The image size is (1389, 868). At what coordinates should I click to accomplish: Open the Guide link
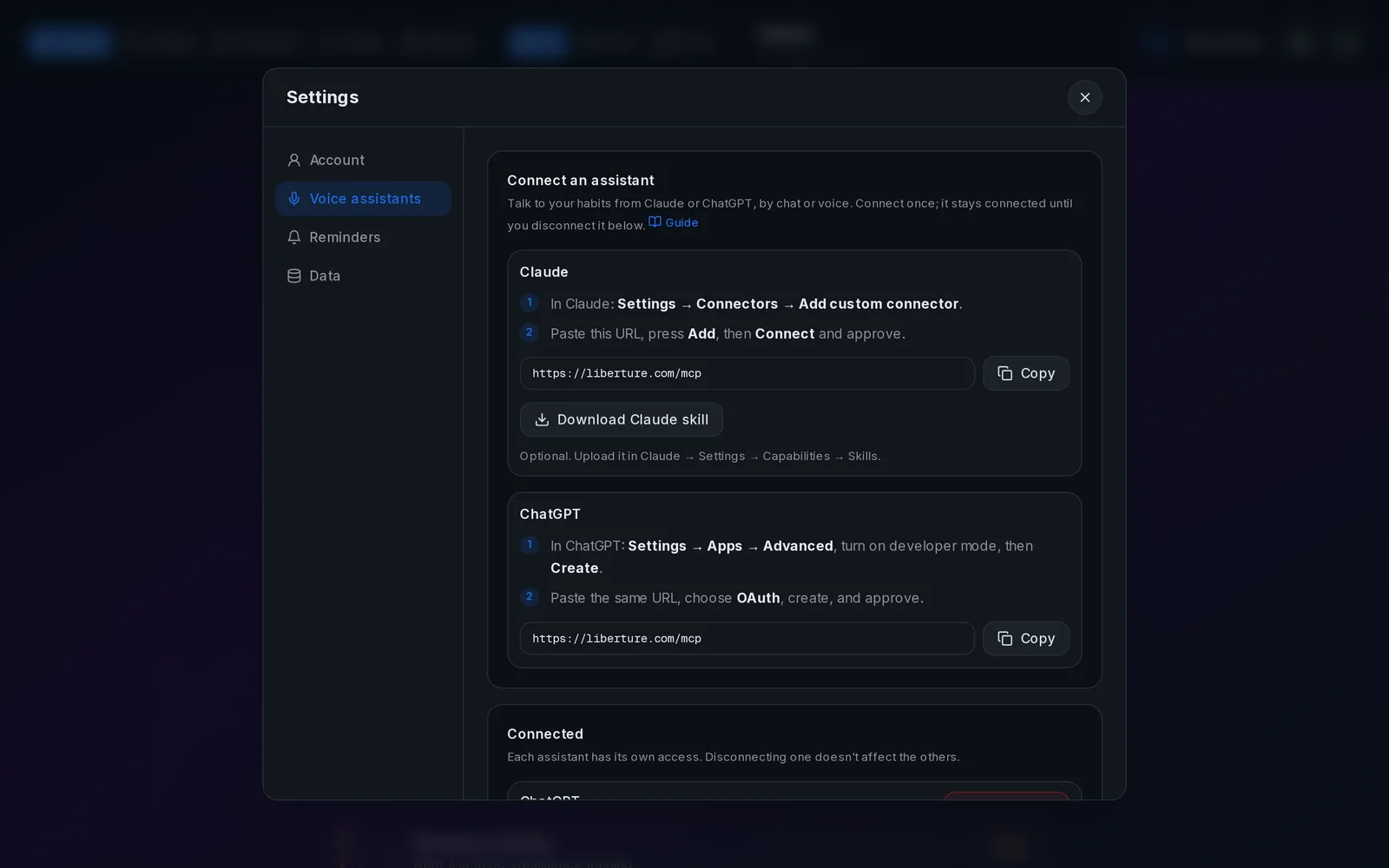point(674,222)
